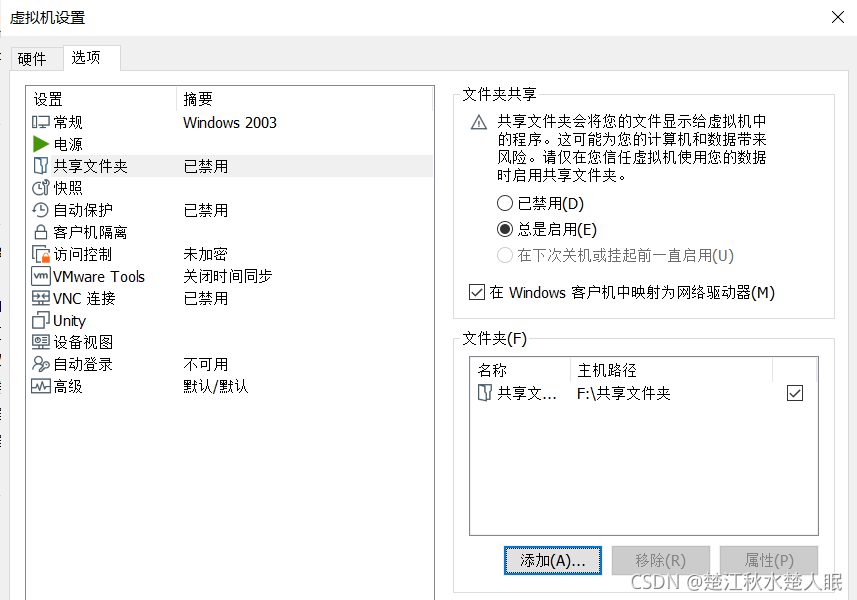Click the 自动登录 user icon
This screenshot has width=857, height=600.
(40, 364)
